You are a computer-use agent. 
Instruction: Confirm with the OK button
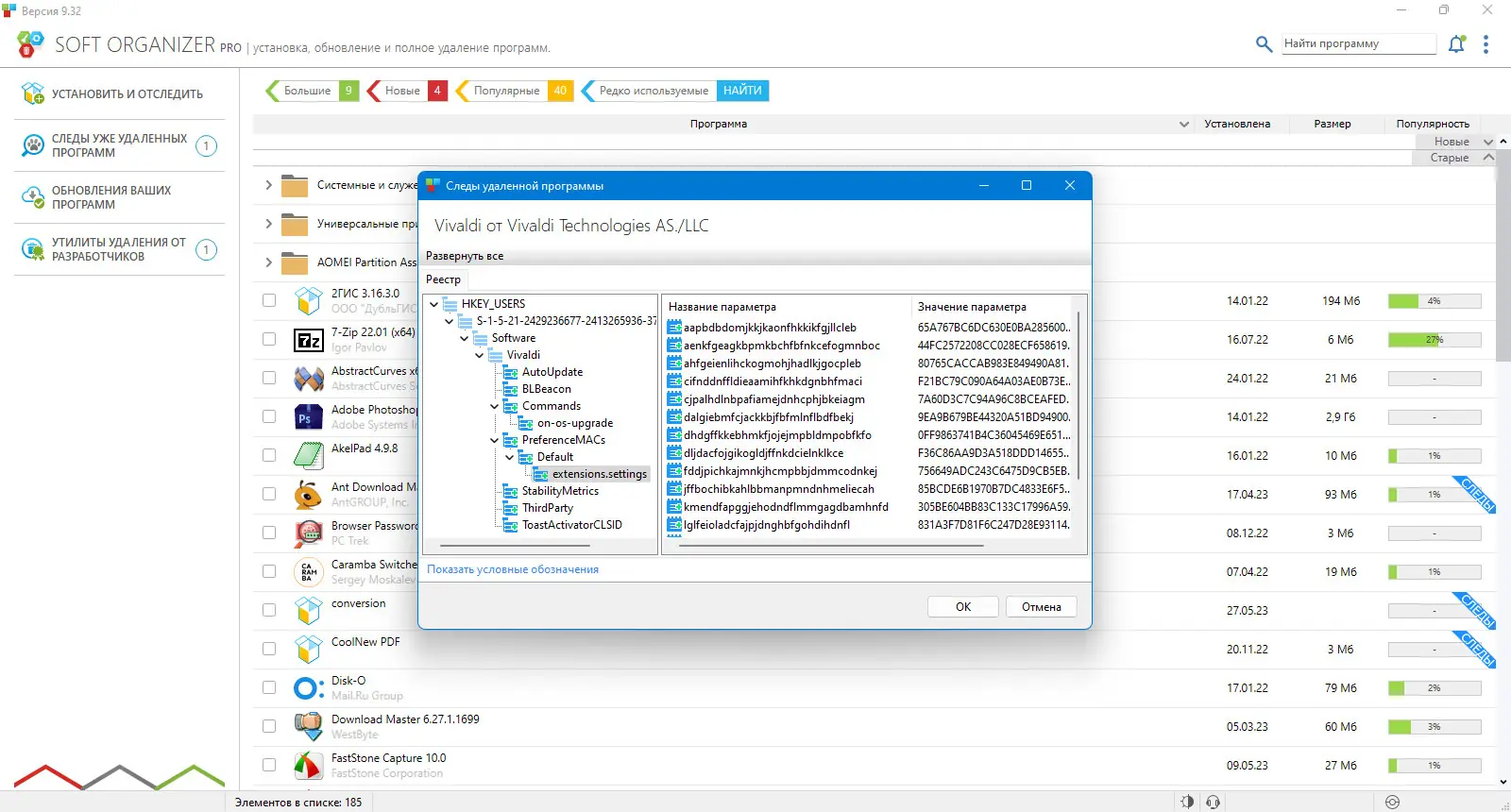(963, 607)
